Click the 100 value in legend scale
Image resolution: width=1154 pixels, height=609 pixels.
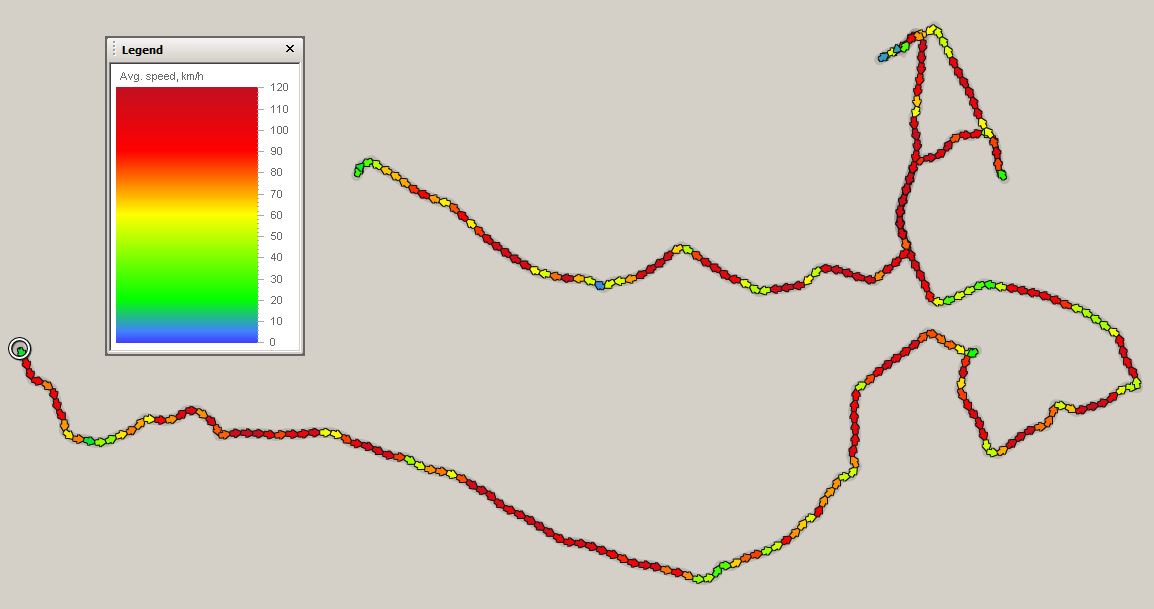tap(279, 130)
